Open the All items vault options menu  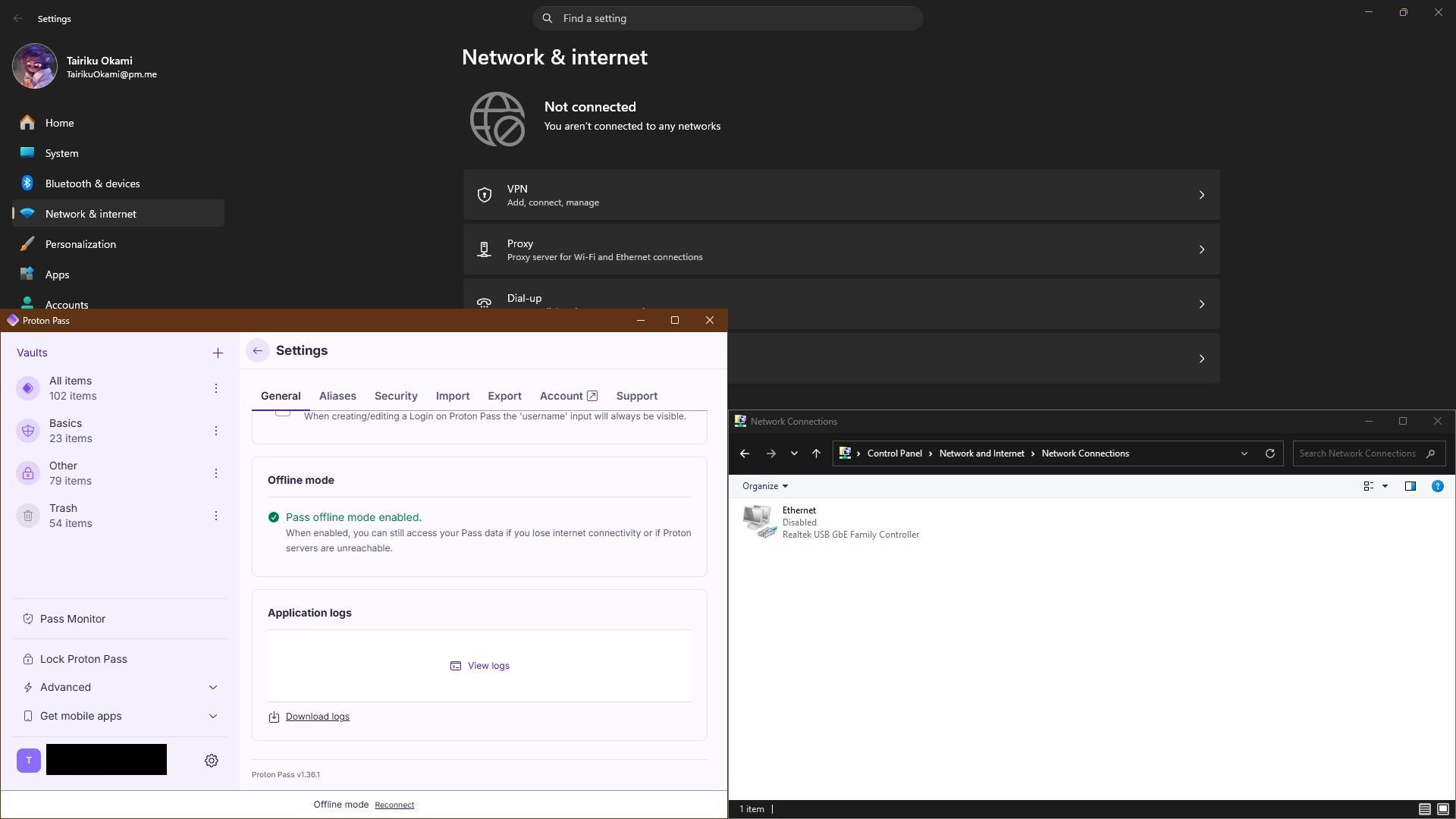point(216,388)
